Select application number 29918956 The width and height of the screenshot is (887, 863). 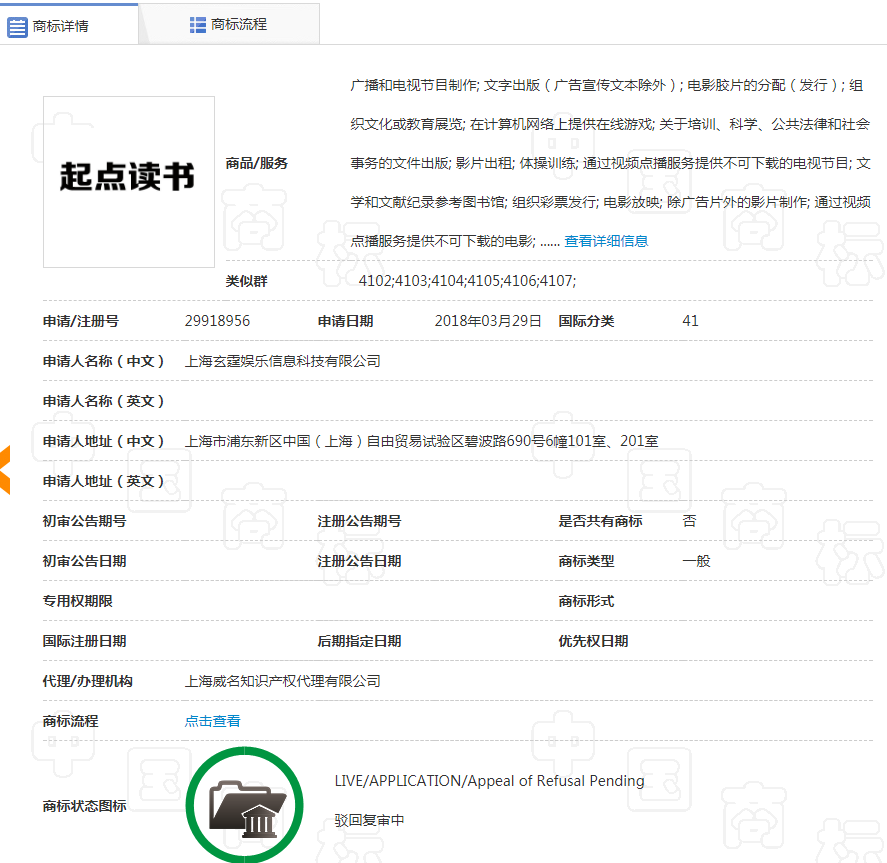217,321
